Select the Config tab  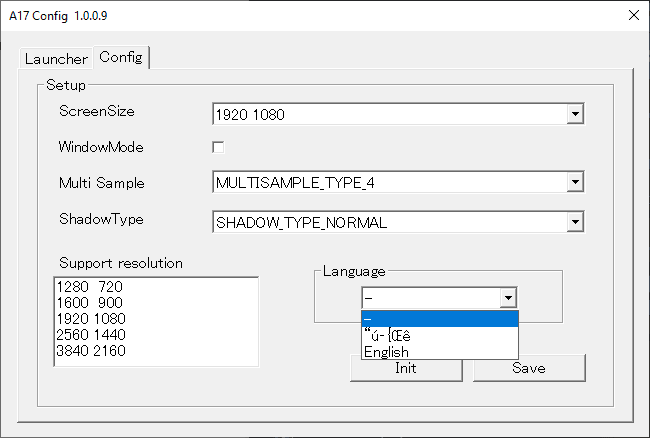point(120,57)
